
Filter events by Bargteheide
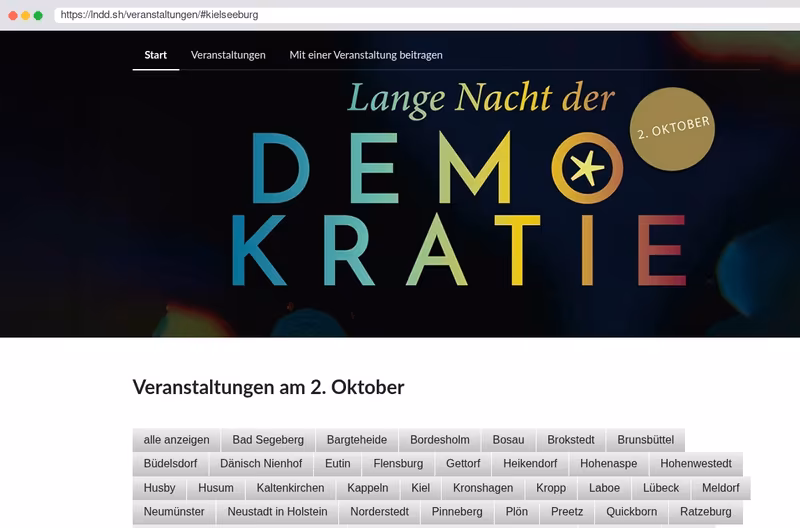tap(357, 440)
